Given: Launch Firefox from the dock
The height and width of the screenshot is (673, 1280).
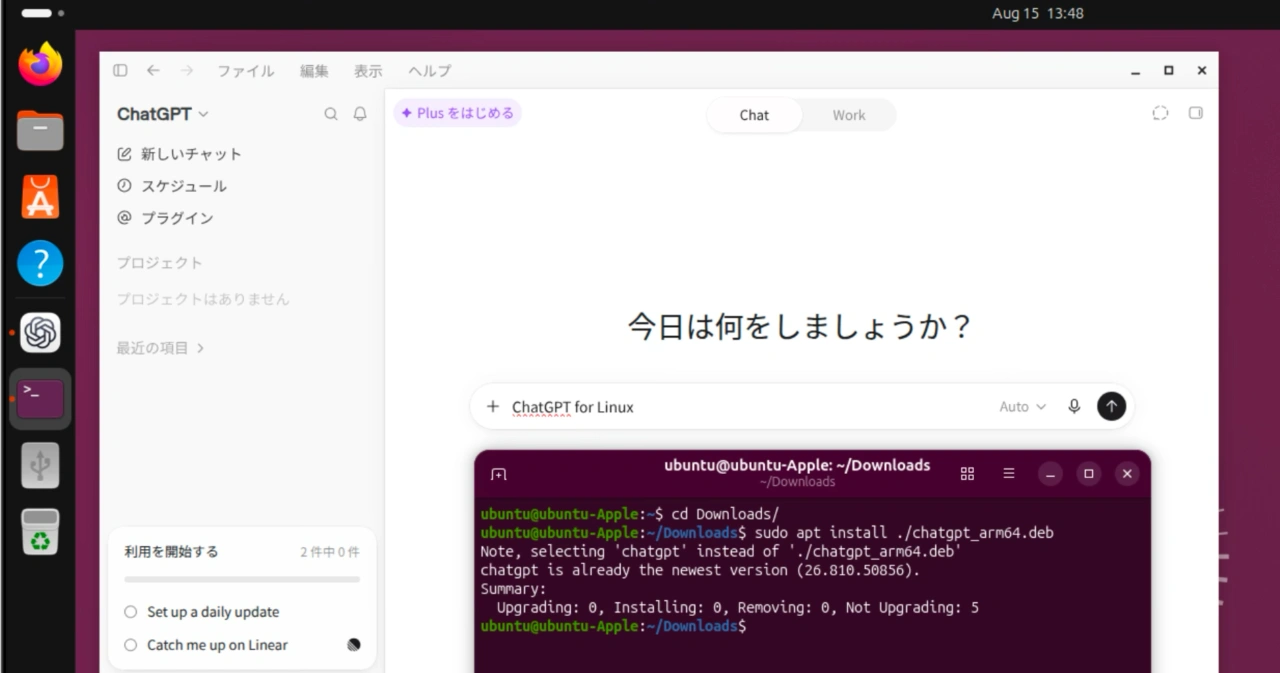Looking at the screenshot, I should pos(40,65).
